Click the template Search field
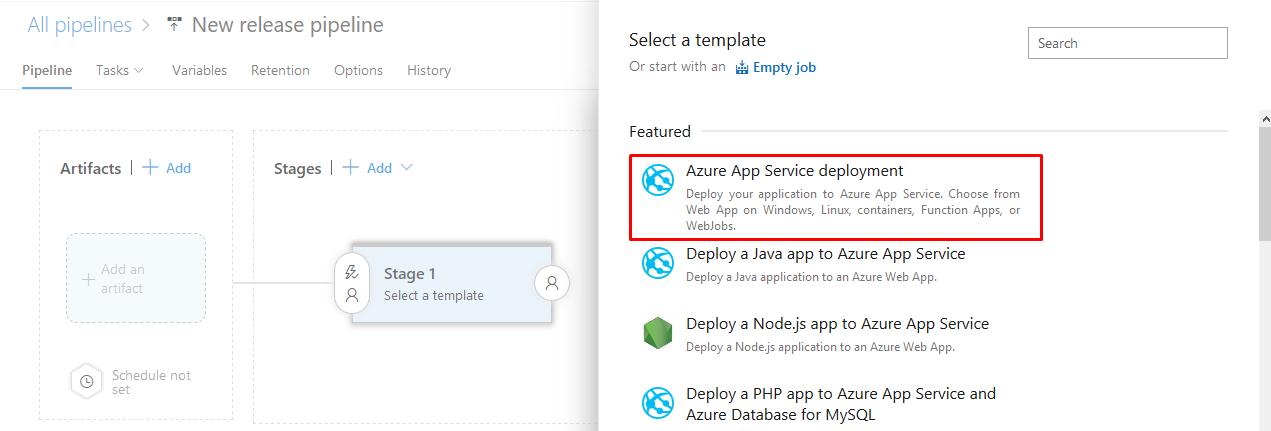Screen dimensions: 1271x431 1127,43
